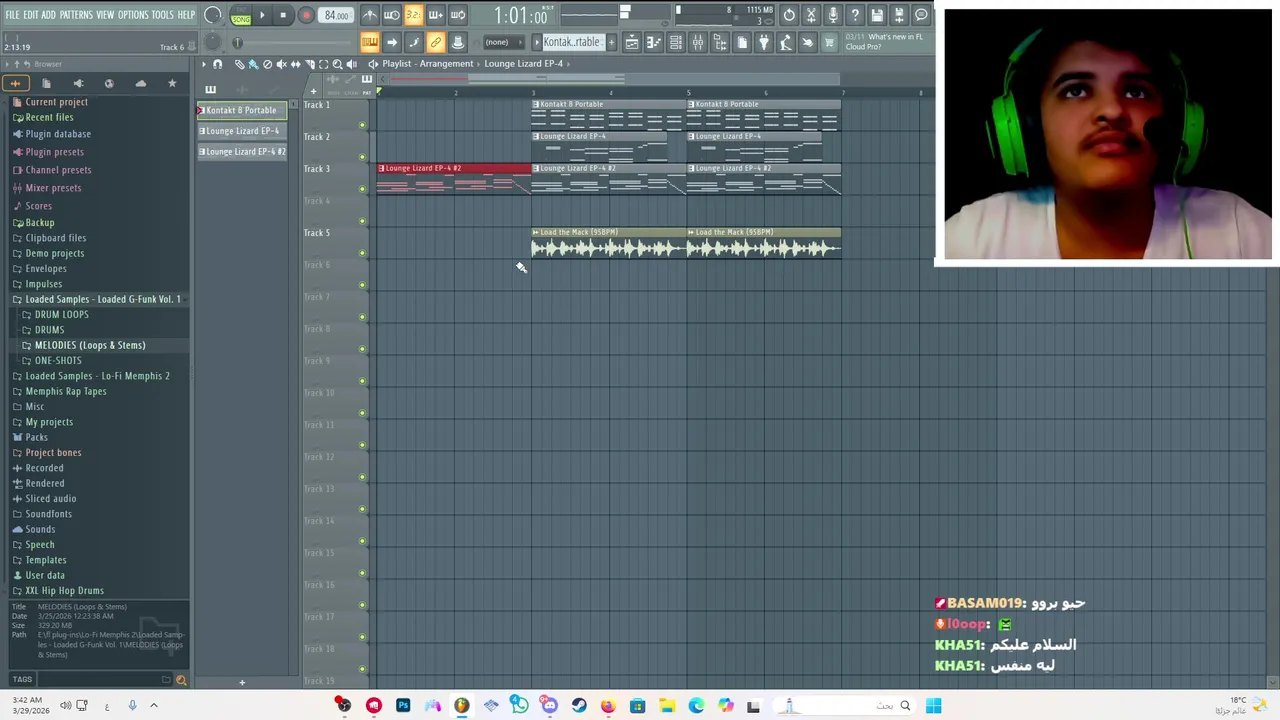Select the Slice tool in playlist
Viewport: 1280px width, 720px height.
coord(309,64)
